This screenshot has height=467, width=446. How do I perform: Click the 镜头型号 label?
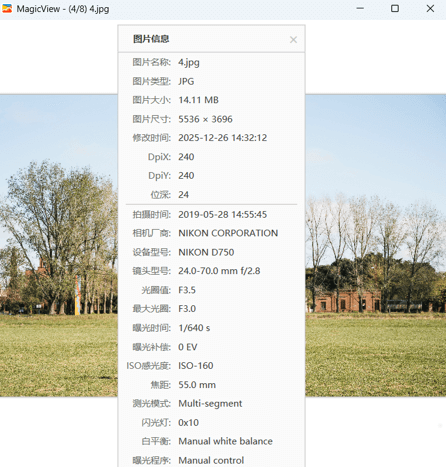(152, 271)
